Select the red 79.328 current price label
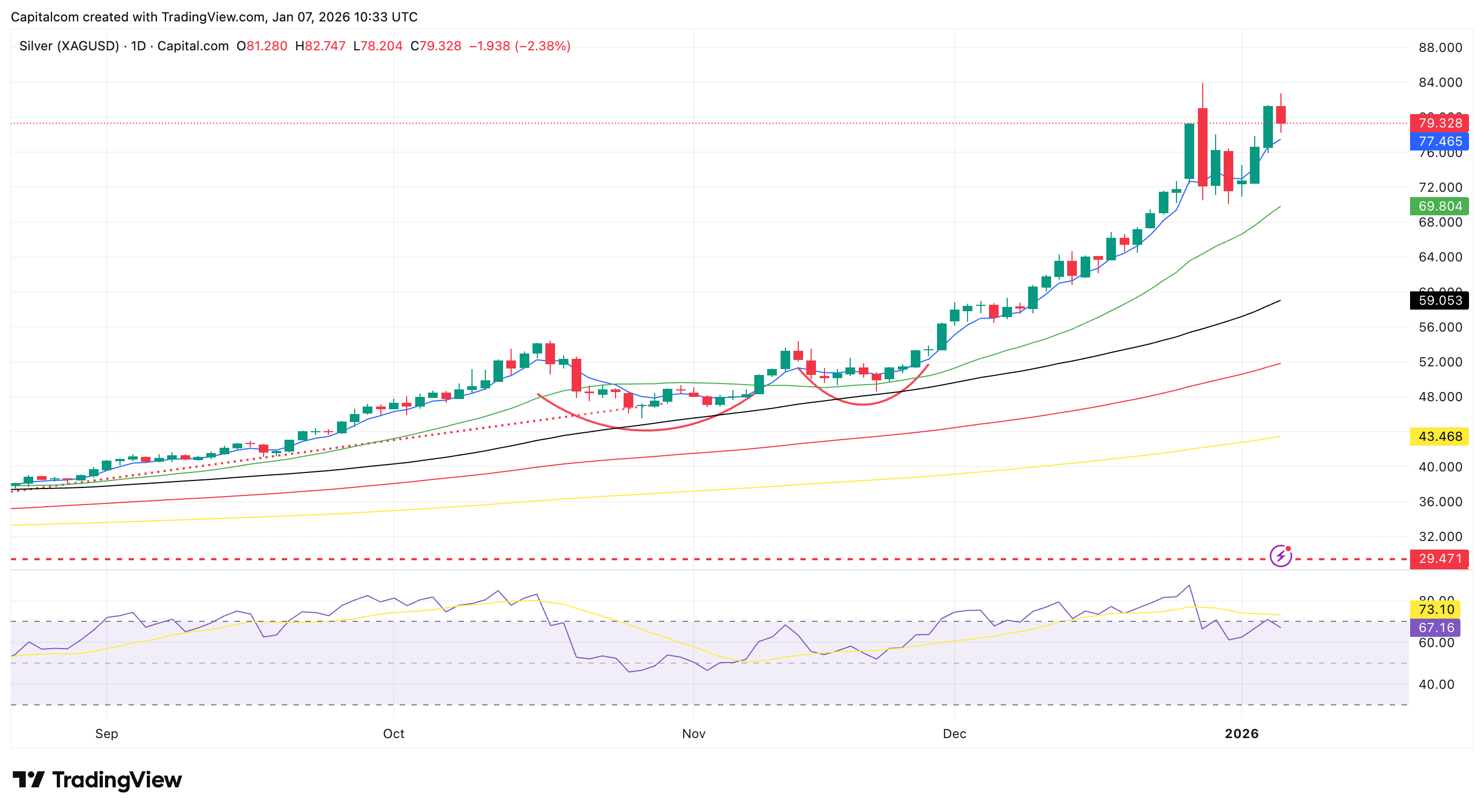Image resolution: width=1484 pixels, height=812 pixels. pos(1438,123)
